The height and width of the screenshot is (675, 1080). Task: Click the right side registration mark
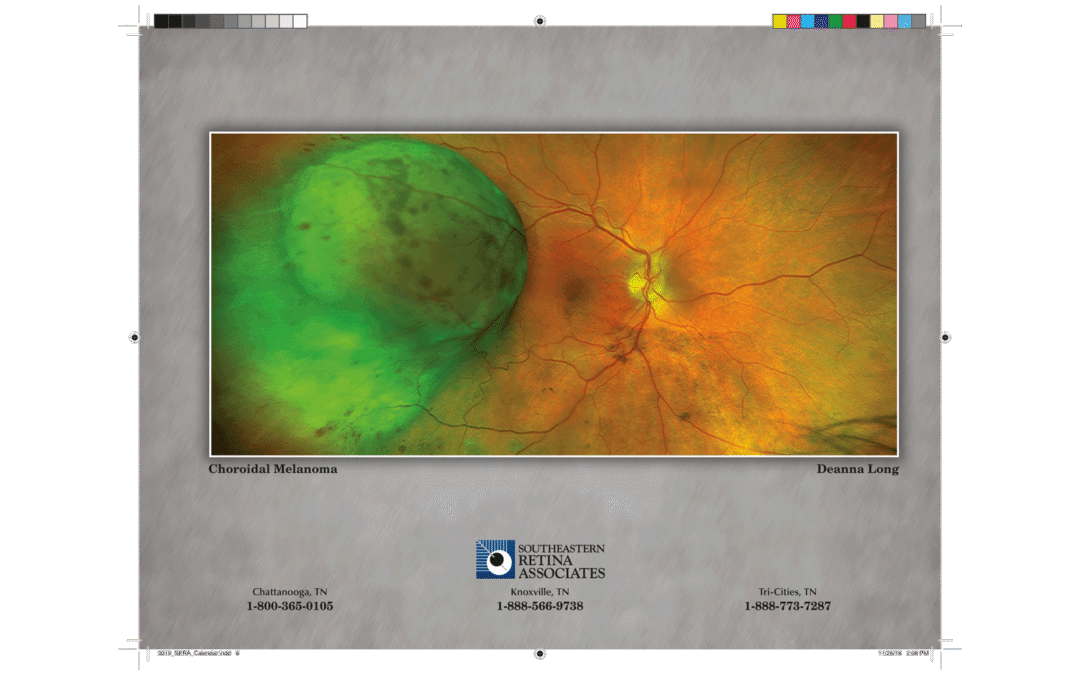(946, 338)
